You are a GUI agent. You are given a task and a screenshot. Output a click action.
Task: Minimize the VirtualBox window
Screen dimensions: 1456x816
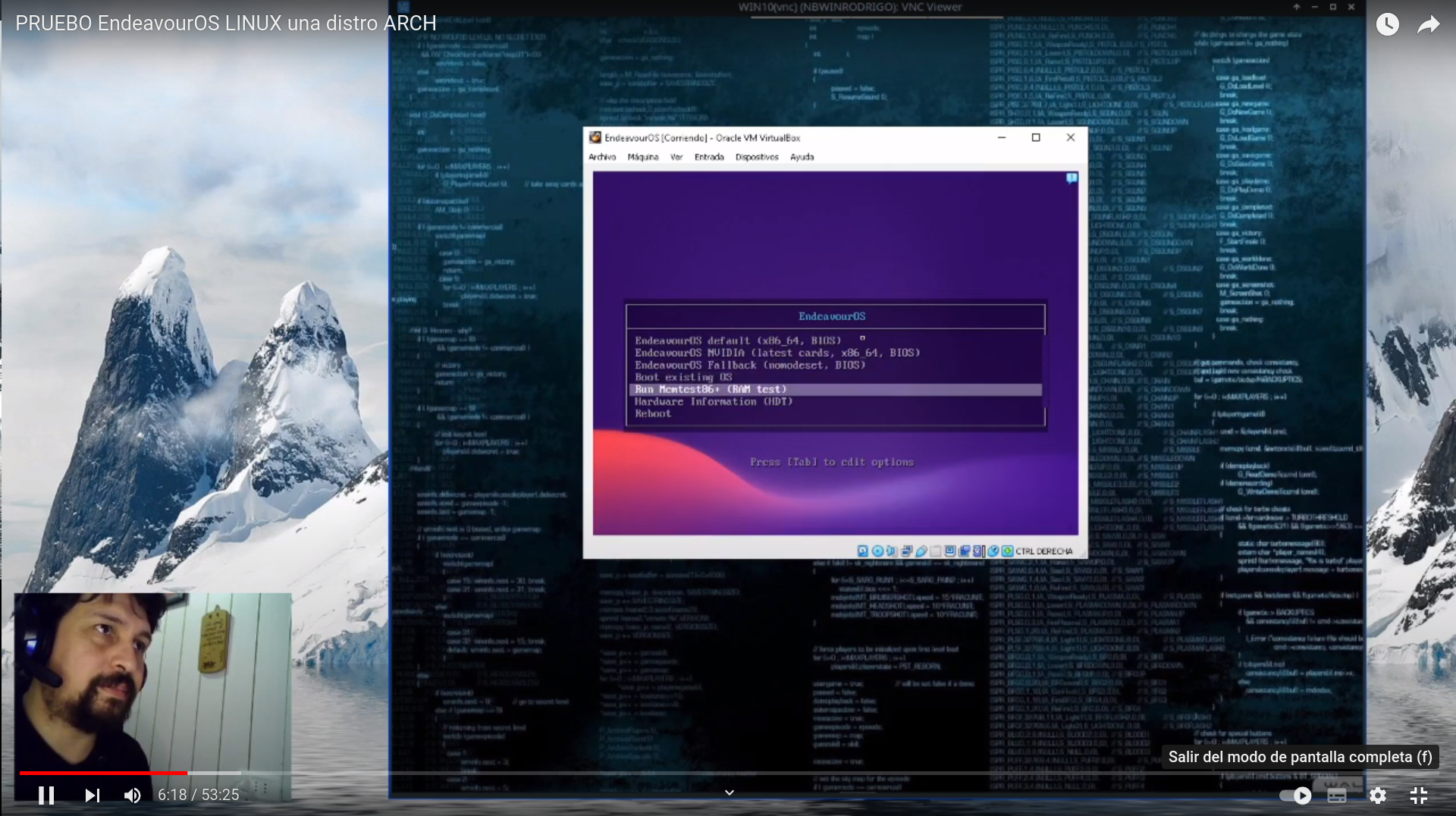(x=1002, y=137)
